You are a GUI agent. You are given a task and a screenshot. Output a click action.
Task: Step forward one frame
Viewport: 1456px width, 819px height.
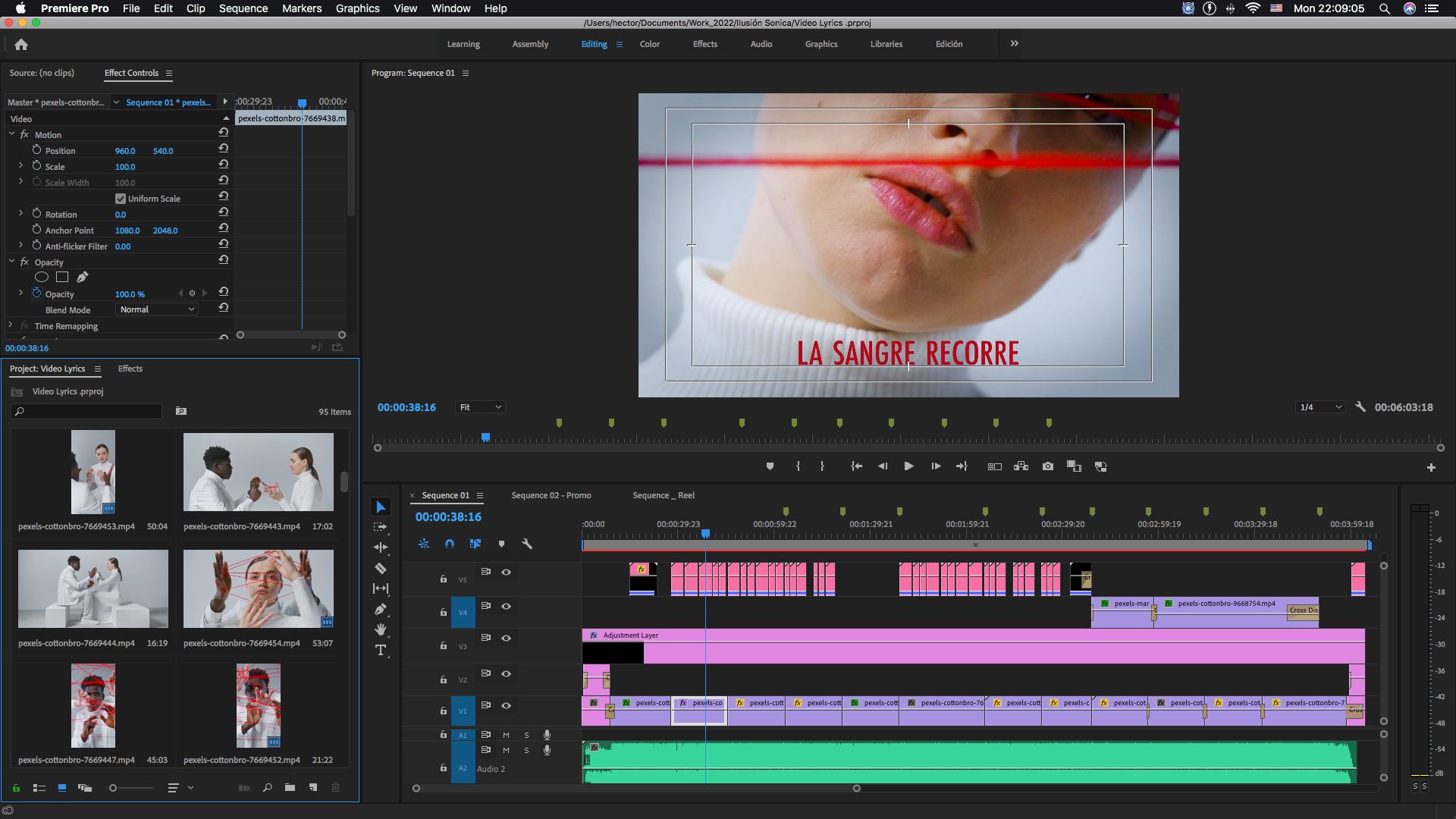[x=936, y=466]
